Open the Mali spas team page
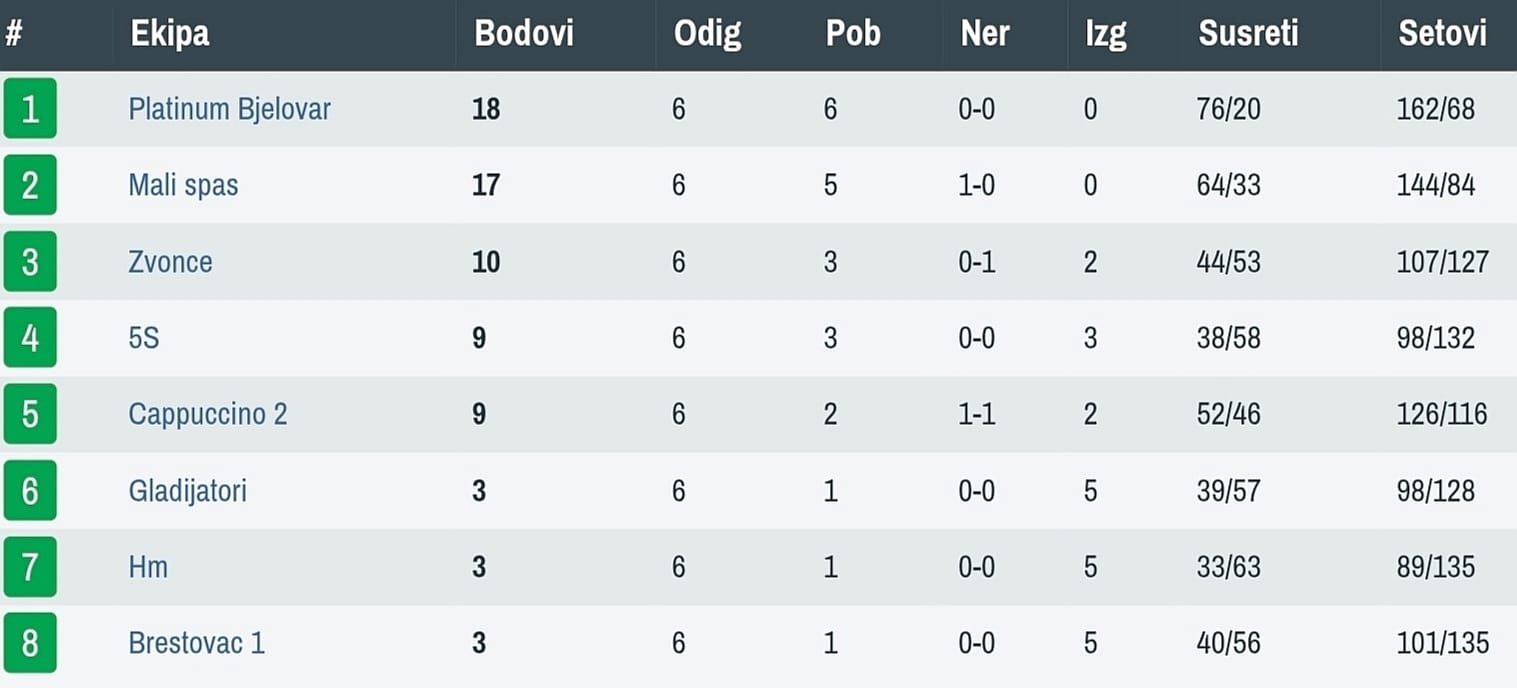The width and height of the screenshot is (1517, 688). 183,185
